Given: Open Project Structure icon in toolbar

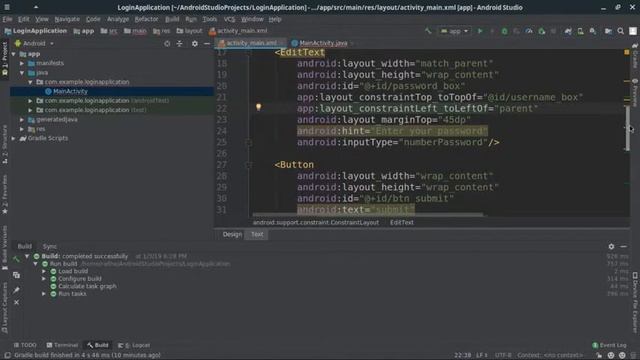Looking at the screenshot, I should [608, 31].
